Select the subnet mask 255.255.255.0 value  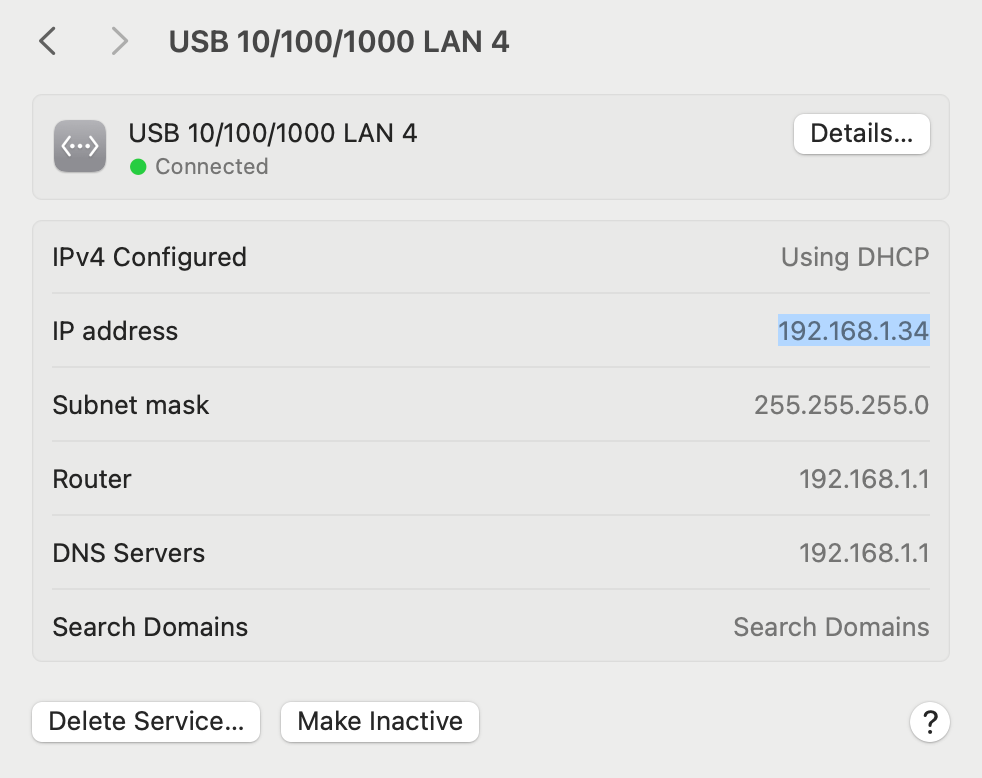coord(841,405)
